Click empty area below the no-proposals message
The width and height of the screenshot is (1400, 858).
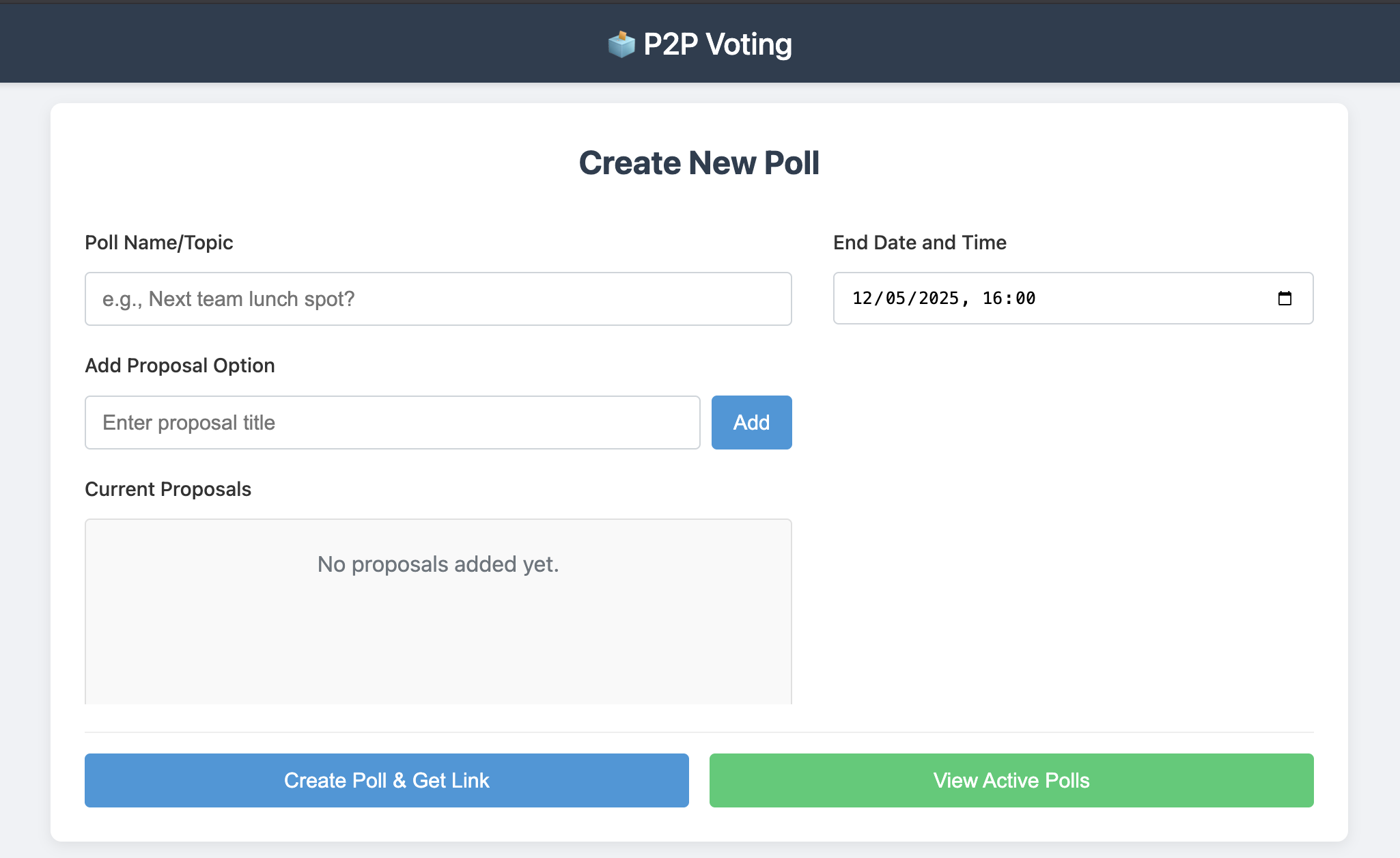coord(438,649)
